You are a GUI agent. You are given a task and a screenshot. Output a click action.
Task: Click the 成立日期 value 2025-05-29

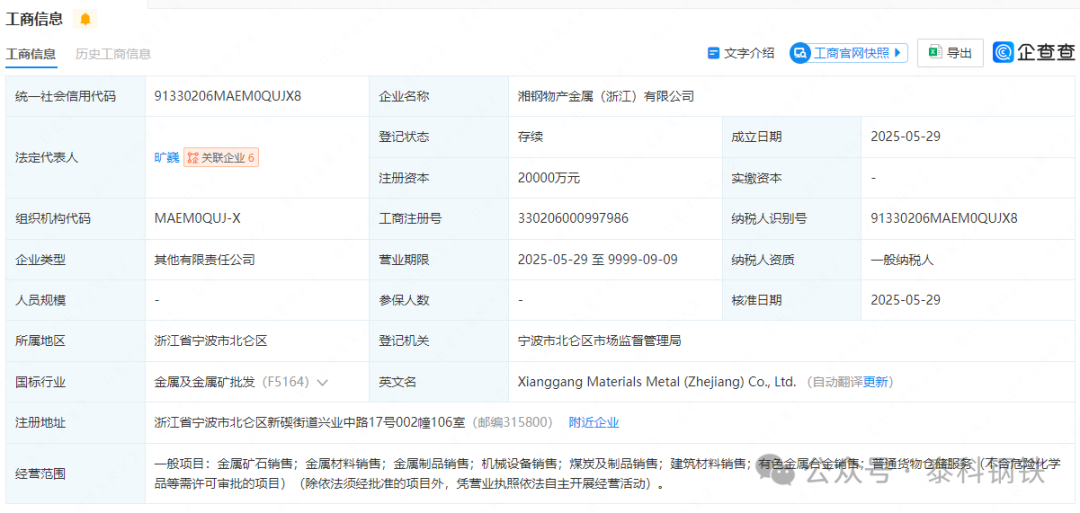[x=906, y=137]
